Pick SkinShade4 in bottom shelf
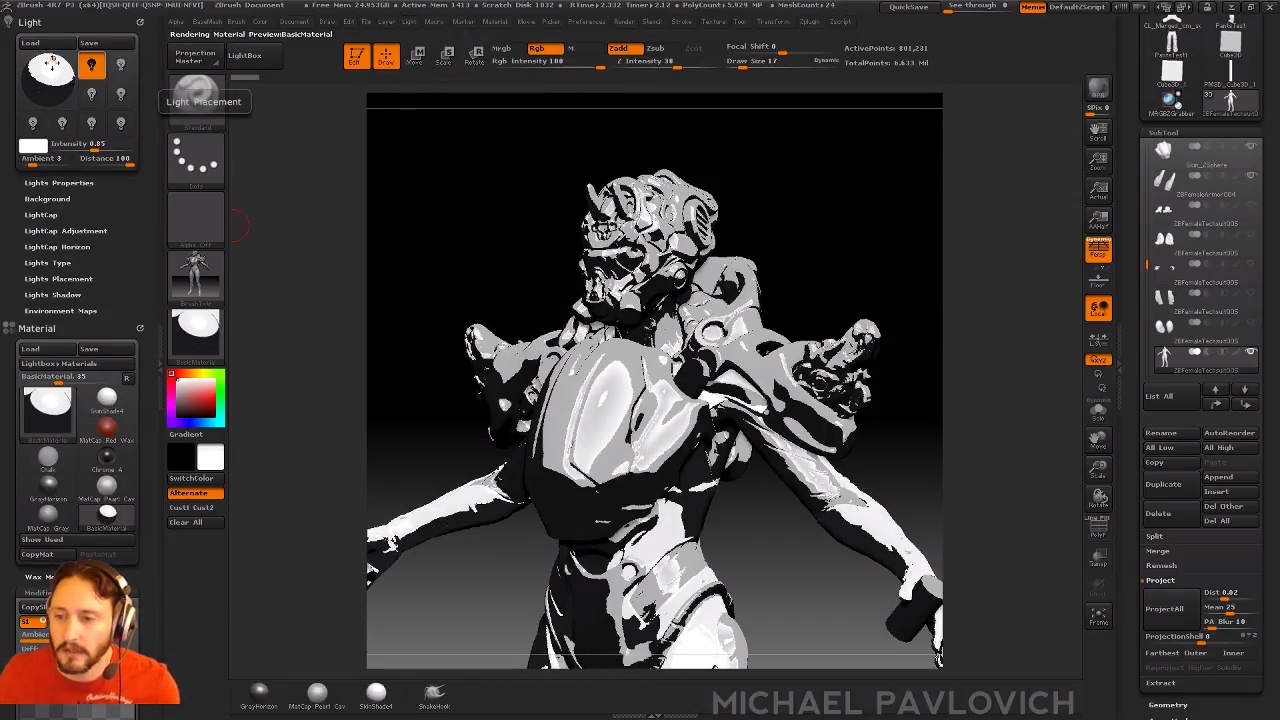1280x720 pixels. (376, 695)
